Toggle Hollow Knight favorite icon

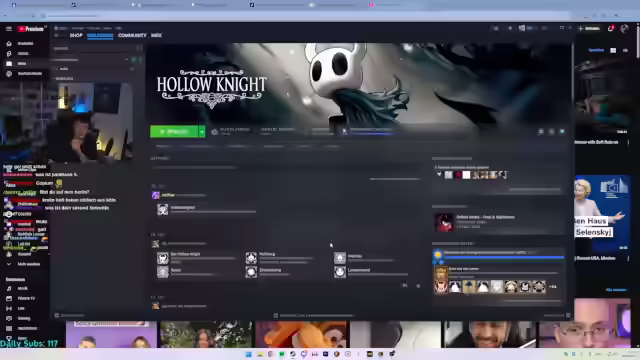pos(562,131)
